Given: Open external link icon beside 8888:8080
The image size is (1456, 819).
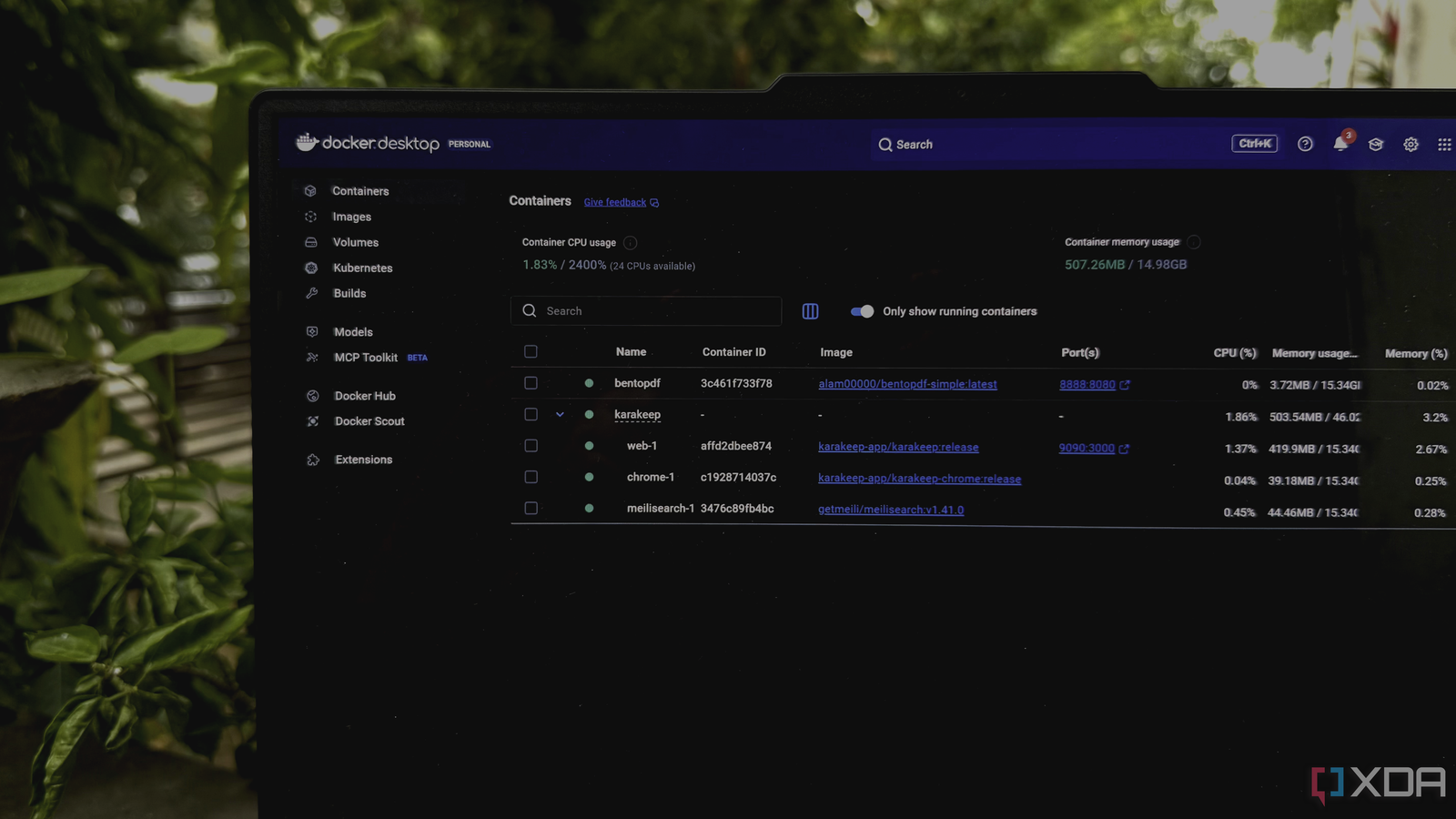Looking at the screenshot, I should pos(1125,385).
